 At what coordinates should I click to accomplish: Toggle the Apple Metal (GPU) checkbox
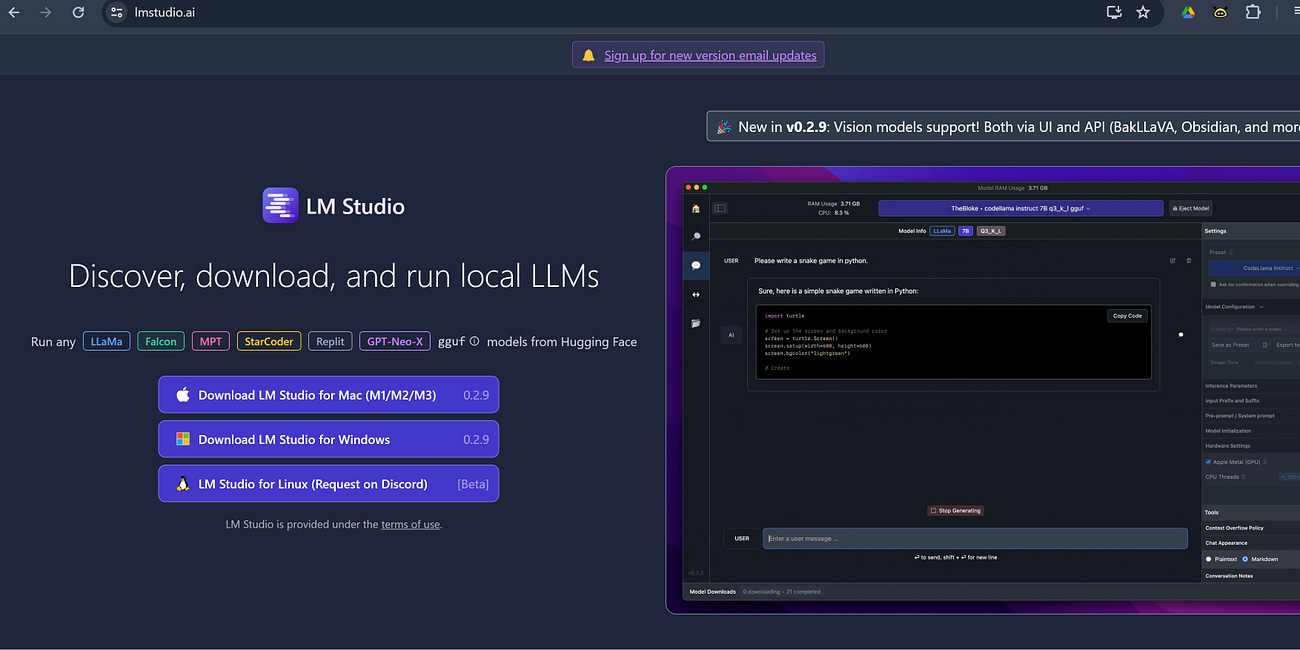[x=1209, y=462]
